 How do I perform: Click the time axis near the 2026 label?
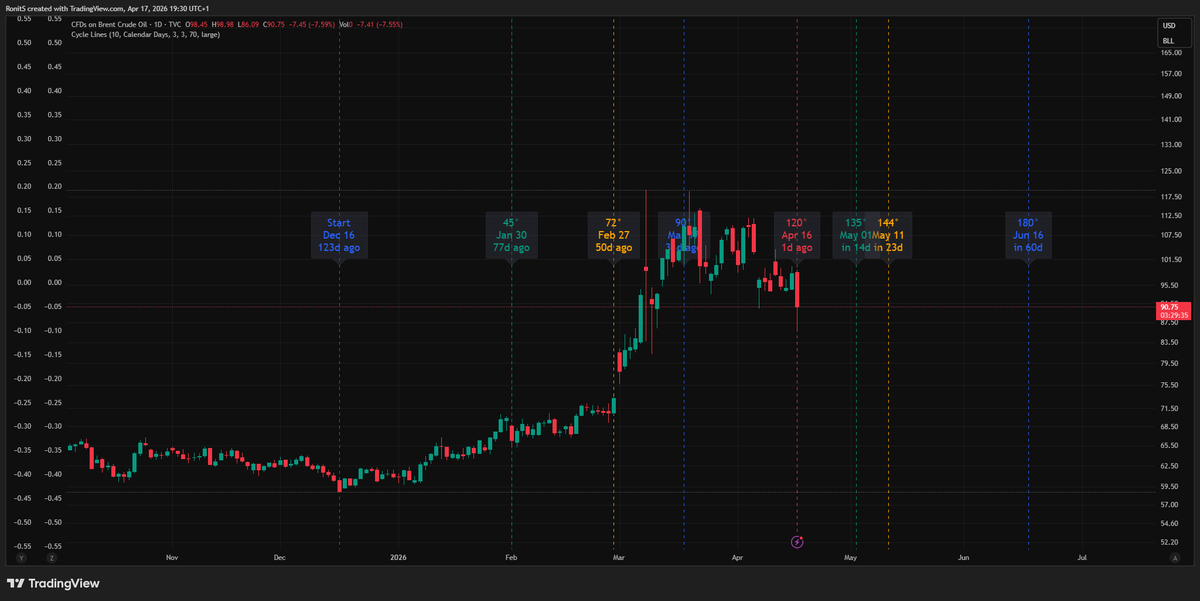pos(399,557)
